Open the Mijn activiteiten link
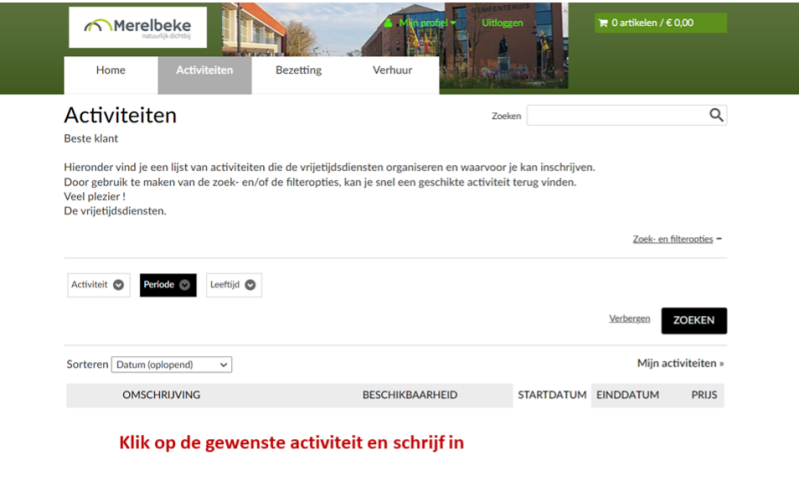This screenshot has width=799, height=486. 680,363
